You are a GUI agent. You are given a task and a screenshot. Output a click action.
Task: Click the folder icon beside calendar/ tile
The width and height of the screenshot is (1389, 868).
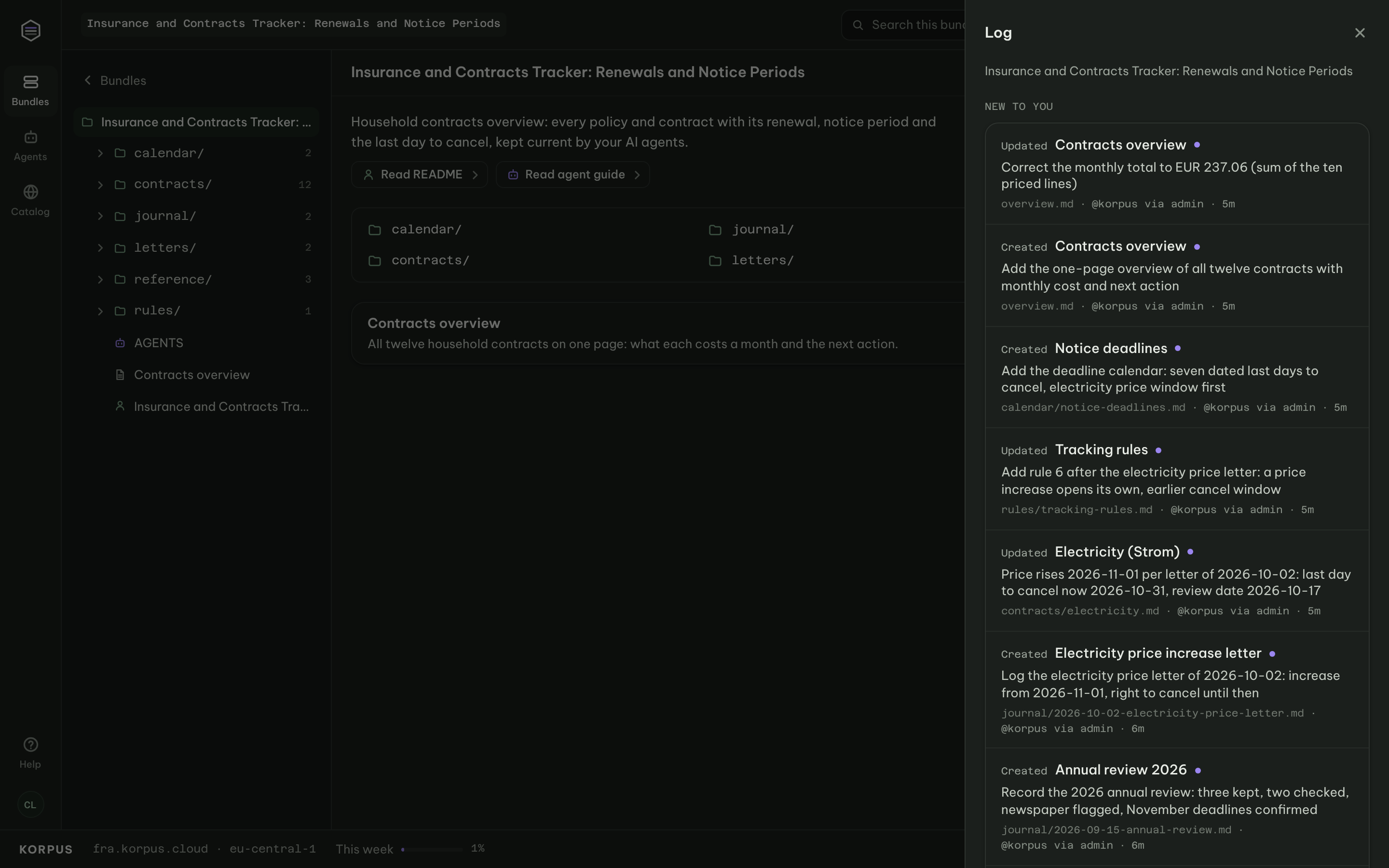[374, 230]
